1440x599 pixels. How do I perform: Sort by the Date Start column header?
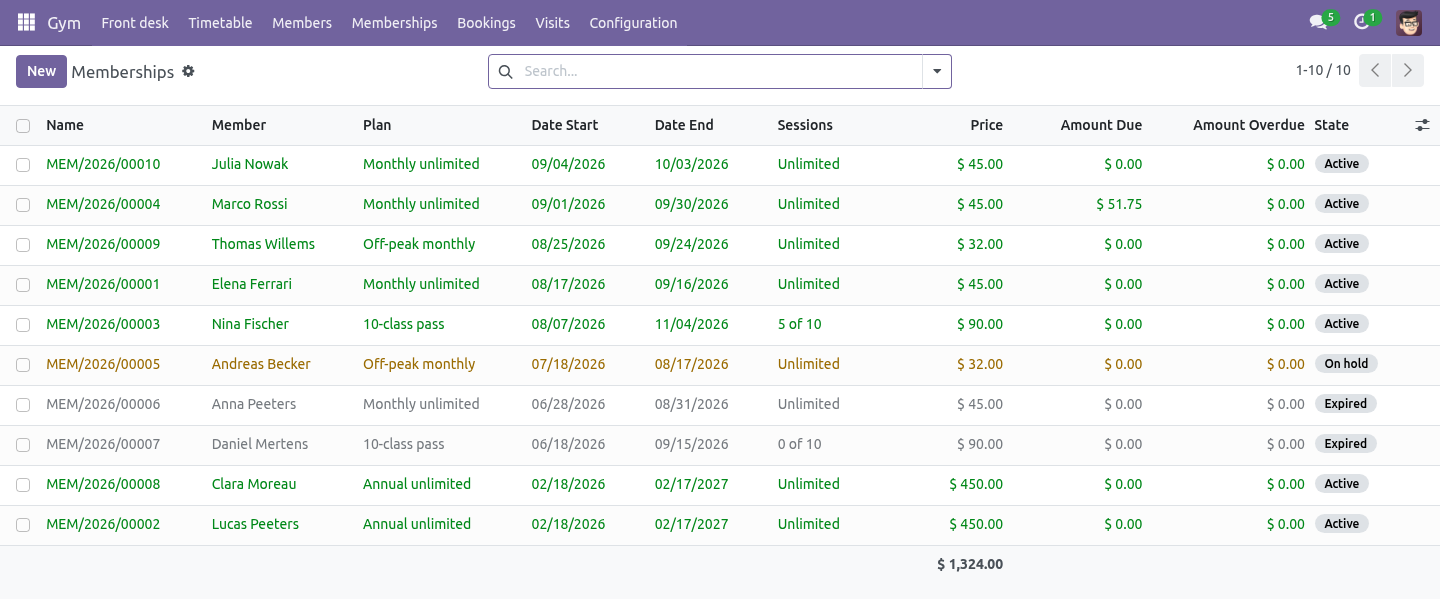click(x=565, y=125)
